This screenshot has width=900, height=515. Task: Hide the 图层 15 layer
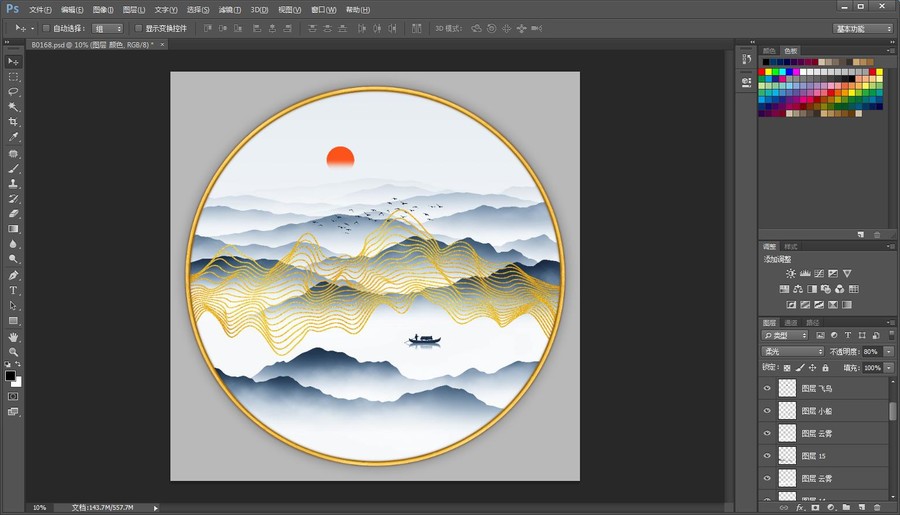[767, 455]
